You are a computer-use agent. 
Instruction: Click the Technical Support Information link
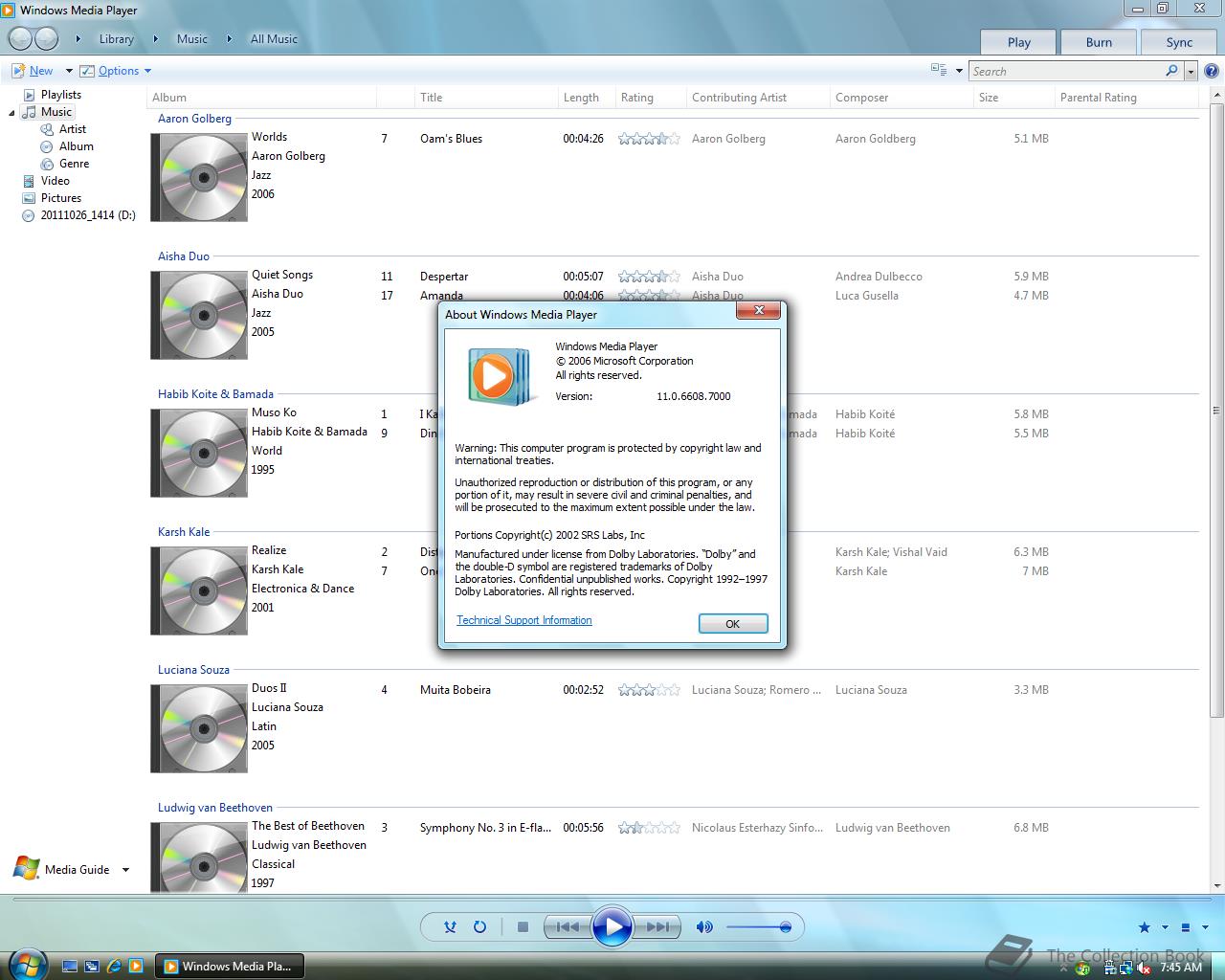[x=524, y=620]
